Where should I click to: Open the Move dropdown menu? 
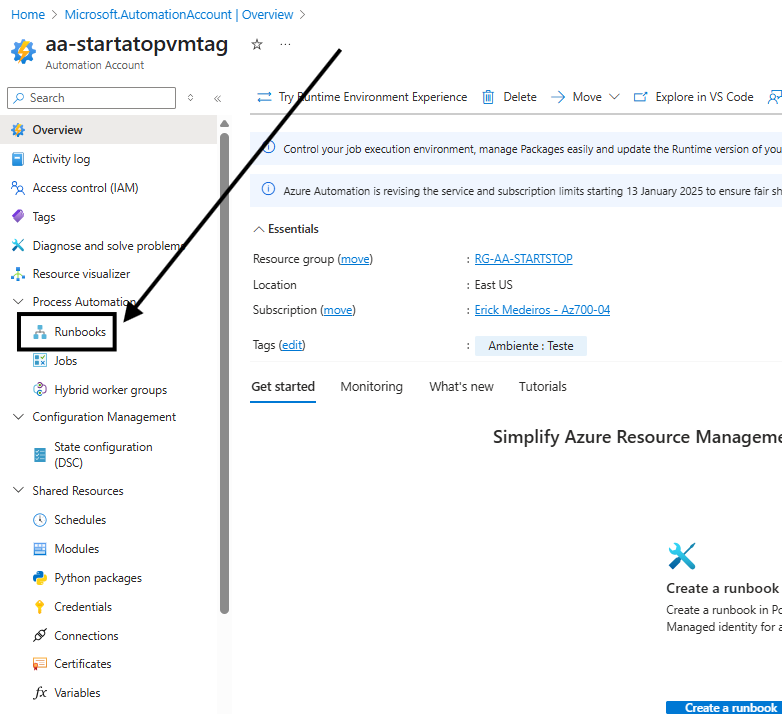click(x=586, y=97)
